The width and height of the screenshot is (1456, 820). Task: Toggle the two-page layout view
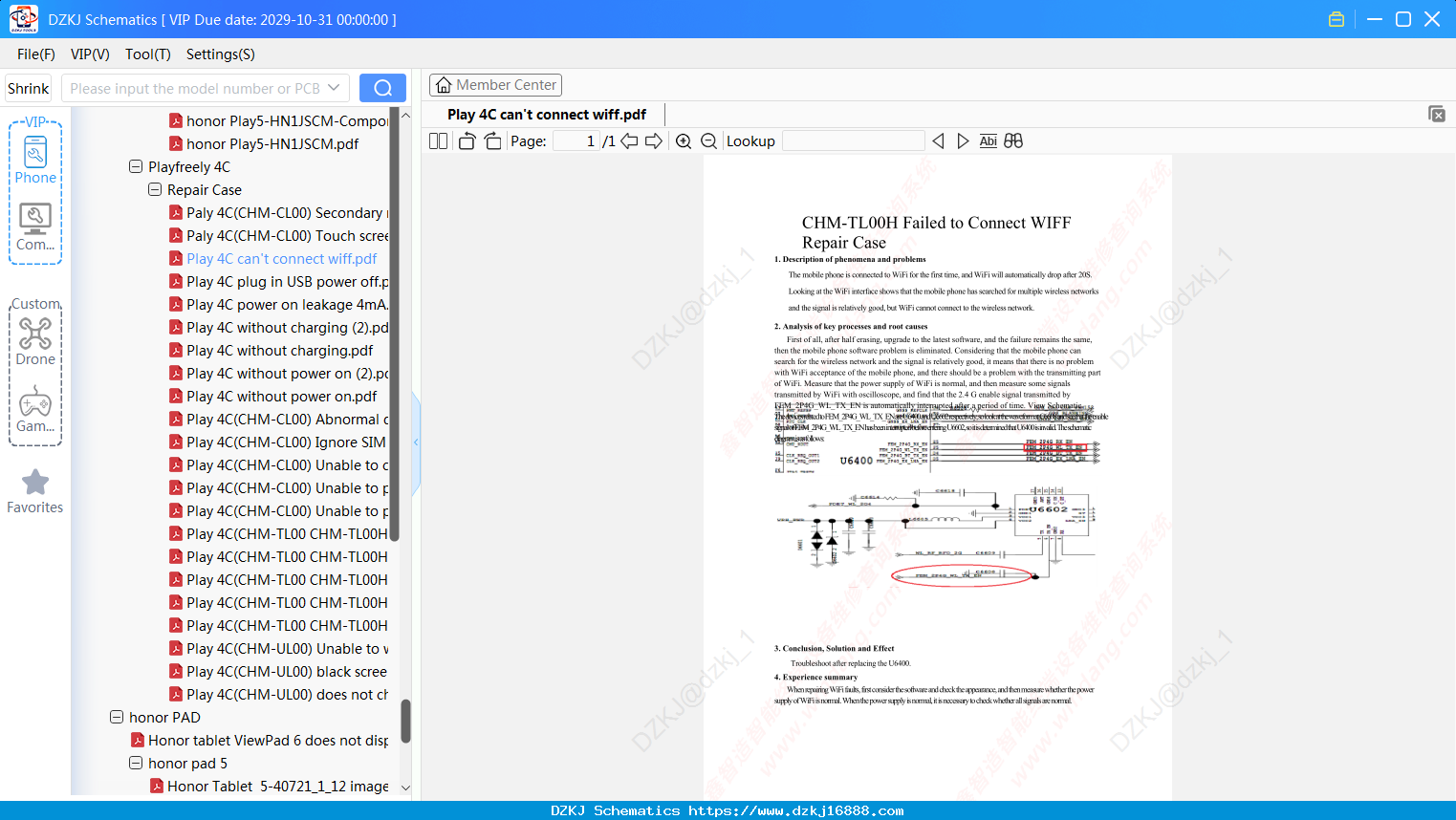439,141
